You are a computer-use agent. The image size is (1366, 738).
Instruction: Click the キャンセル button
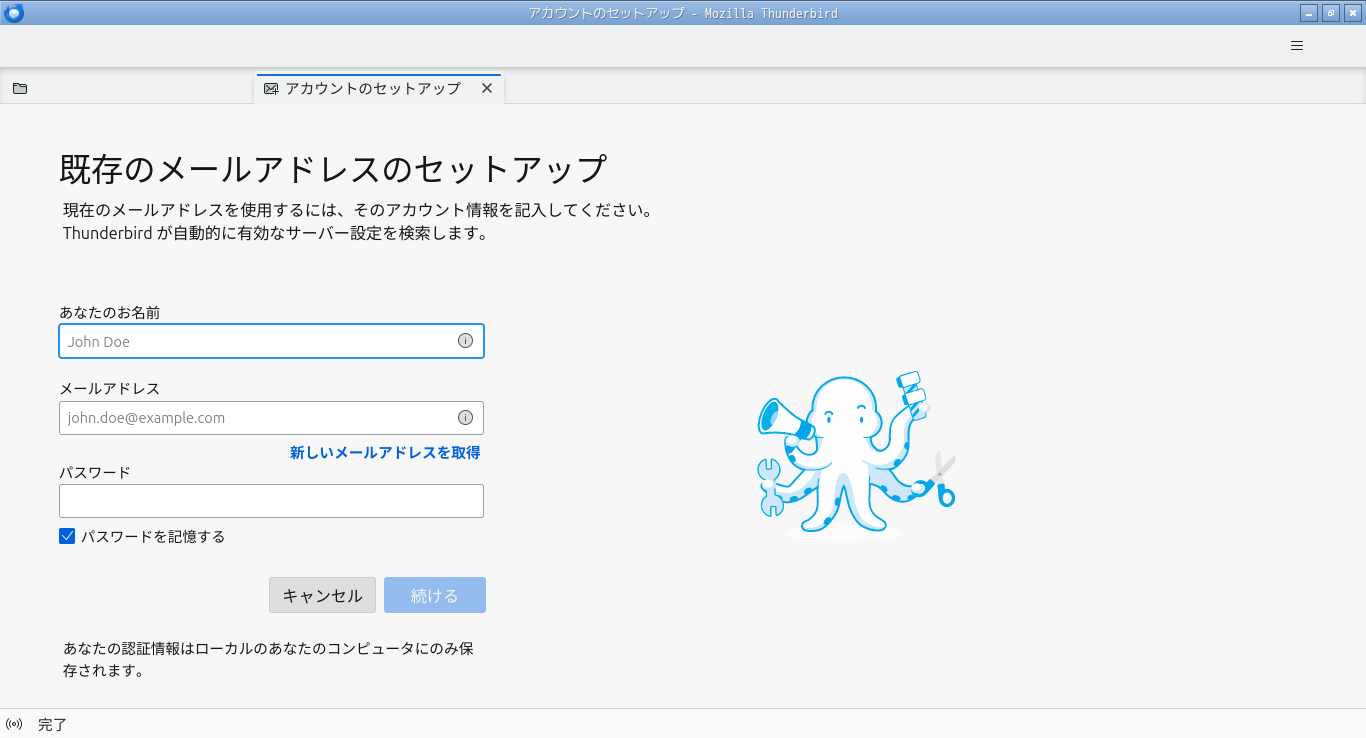(322, 595)
